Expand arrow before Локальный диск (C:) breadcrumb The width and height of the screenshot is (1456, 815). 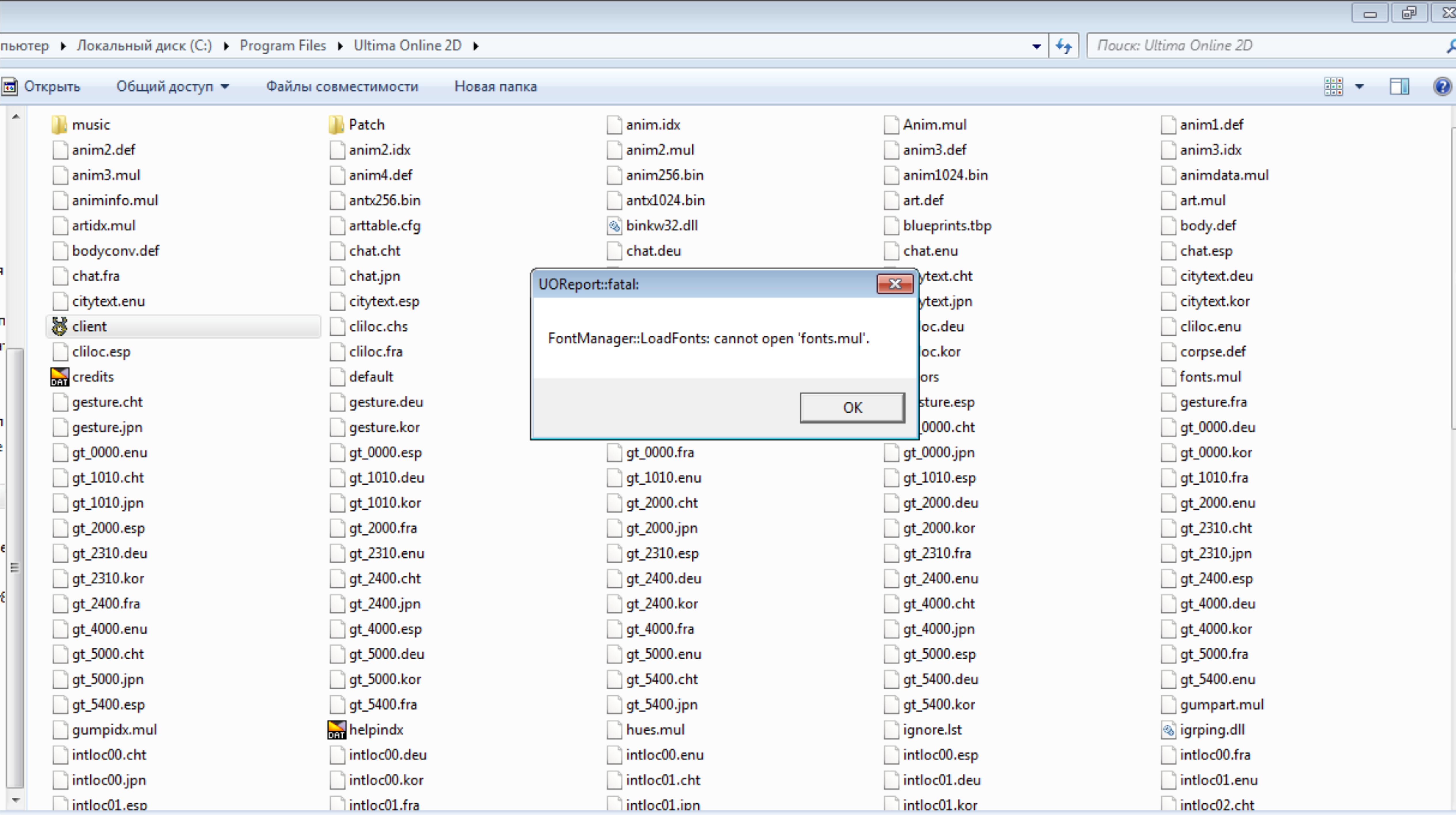click(63, 46)
